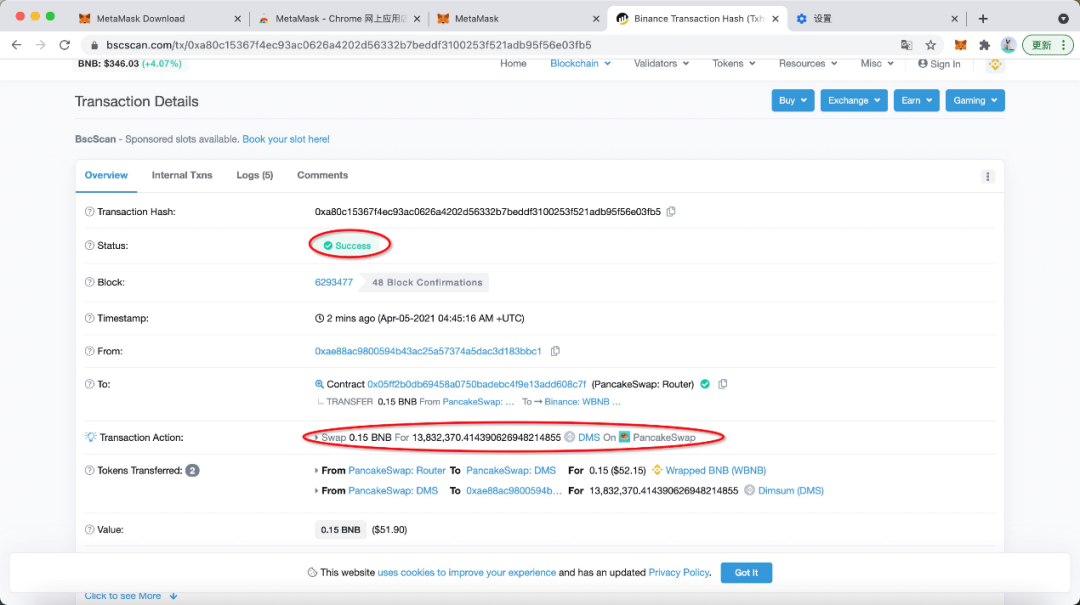Click the lightbulb icon beside Transaction Action
The height and width of the screenshot is (605, 1080).
pos(90,437)
